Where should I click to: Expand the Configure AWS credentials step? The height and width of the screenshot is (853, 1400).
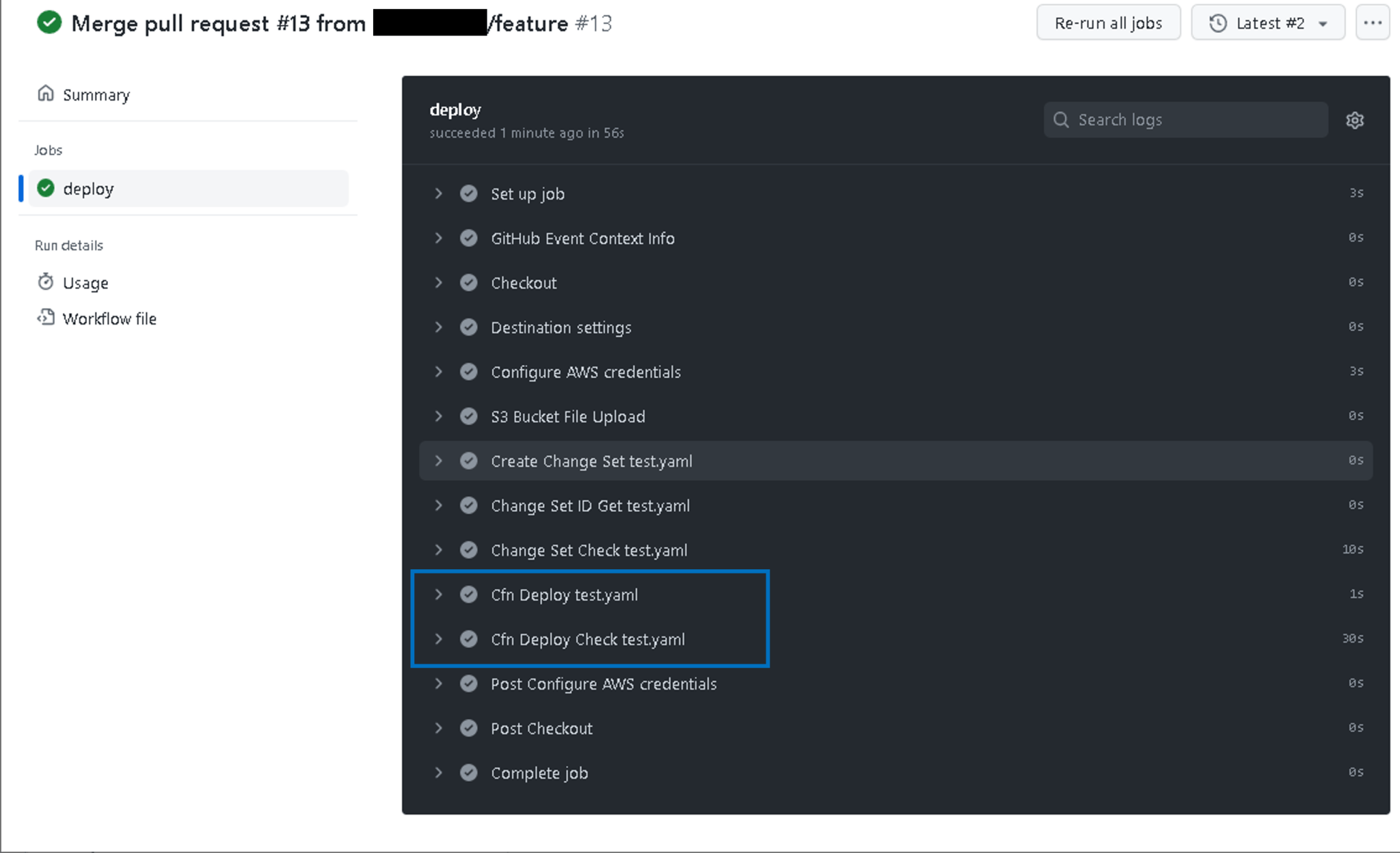[438, 372]
